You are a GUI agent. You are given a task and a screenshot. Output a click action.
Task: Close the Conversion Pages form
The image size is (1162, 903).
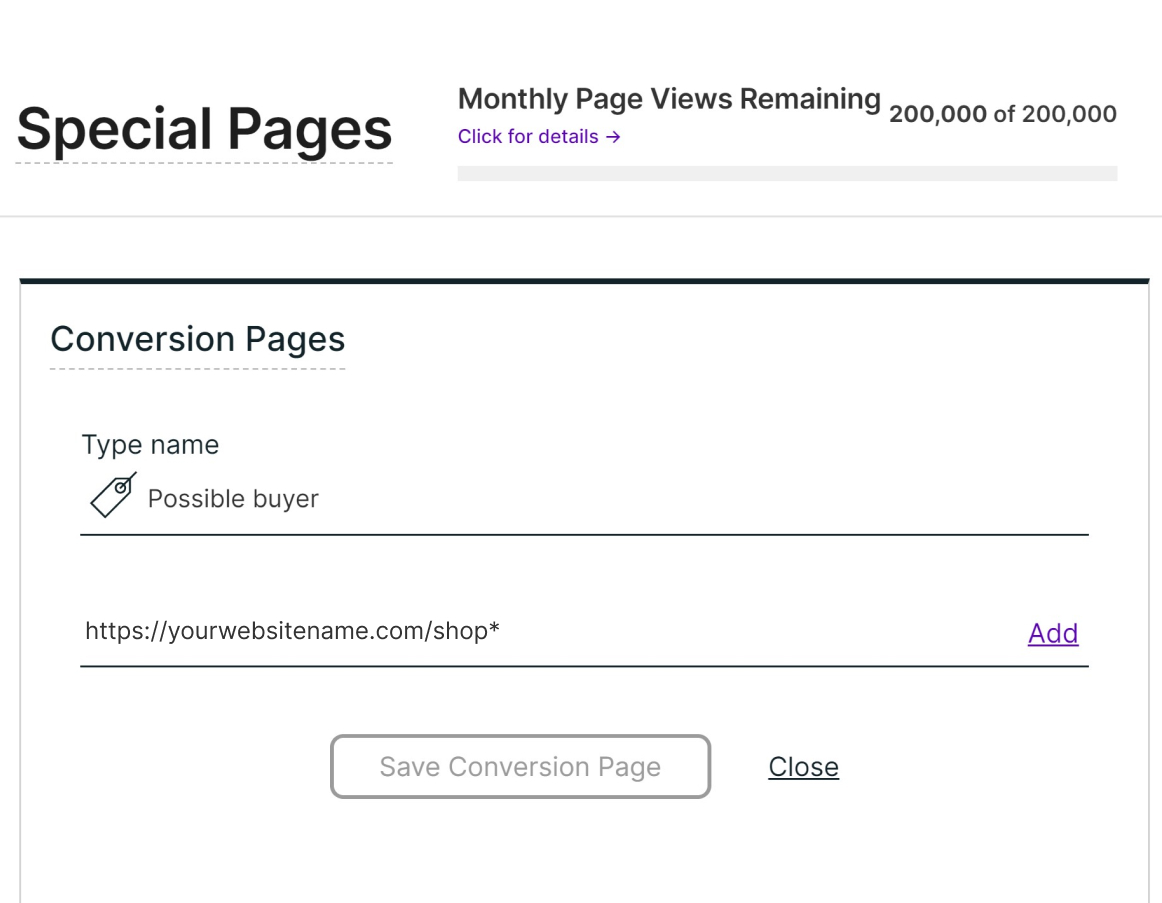click(803, 767)
